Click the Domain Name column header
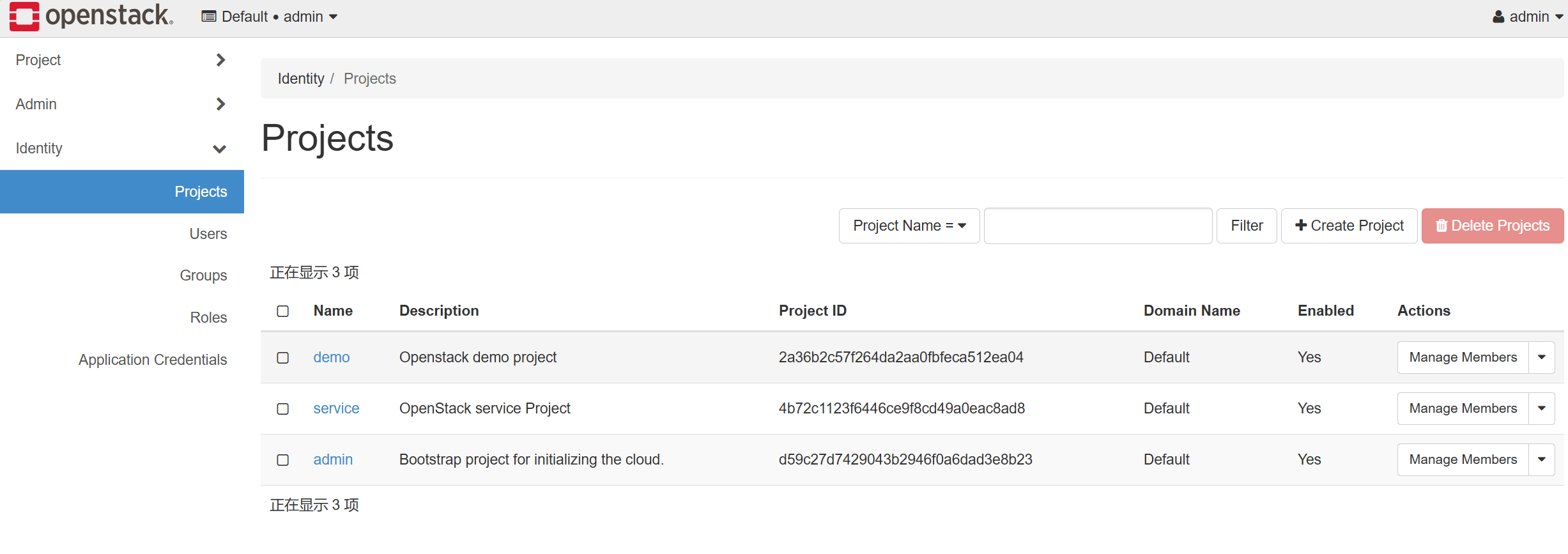The image size is (1568, 554). point(1192,311)
